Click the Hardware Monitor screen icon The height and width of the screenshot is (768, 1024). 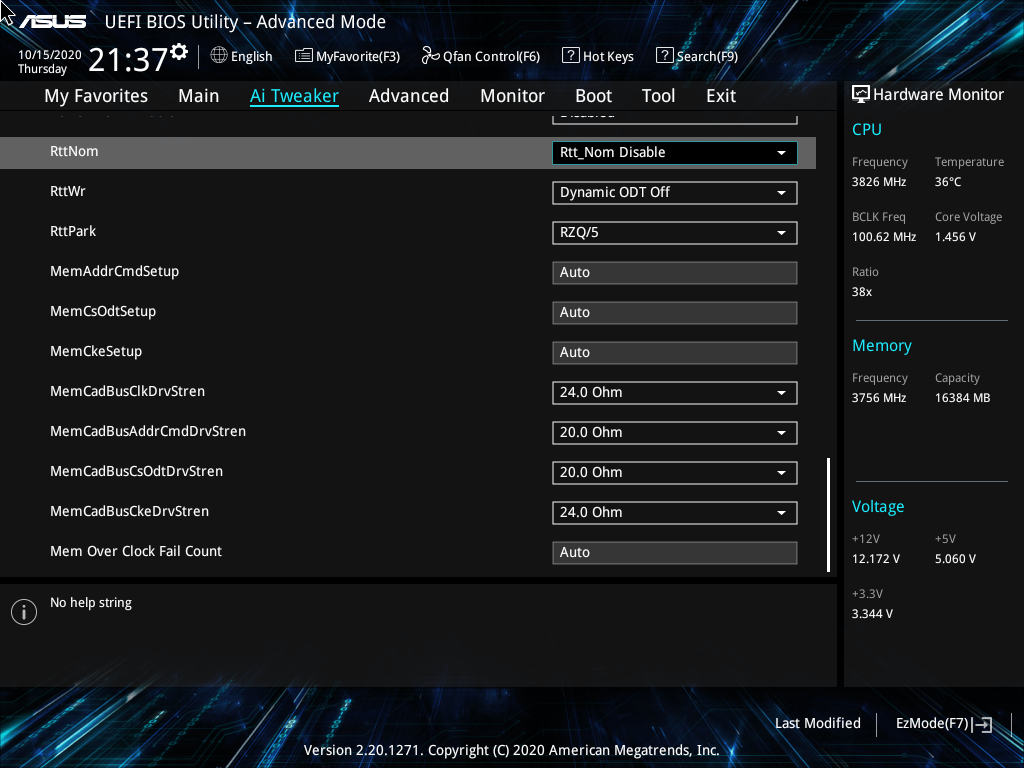pos(861,95)
